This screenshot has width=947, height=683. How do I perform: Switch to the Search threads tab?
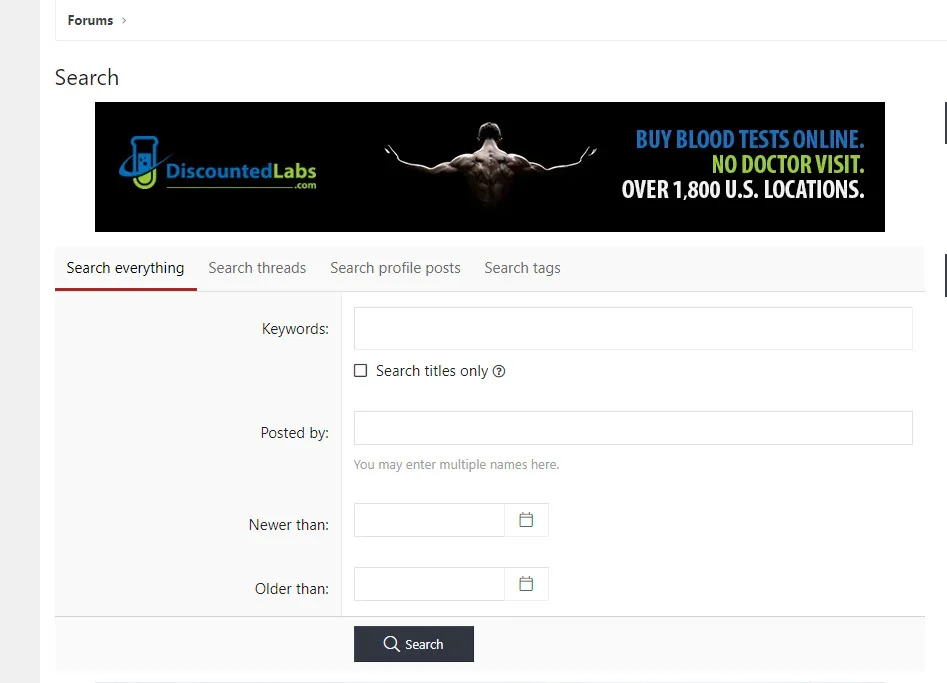257,268
